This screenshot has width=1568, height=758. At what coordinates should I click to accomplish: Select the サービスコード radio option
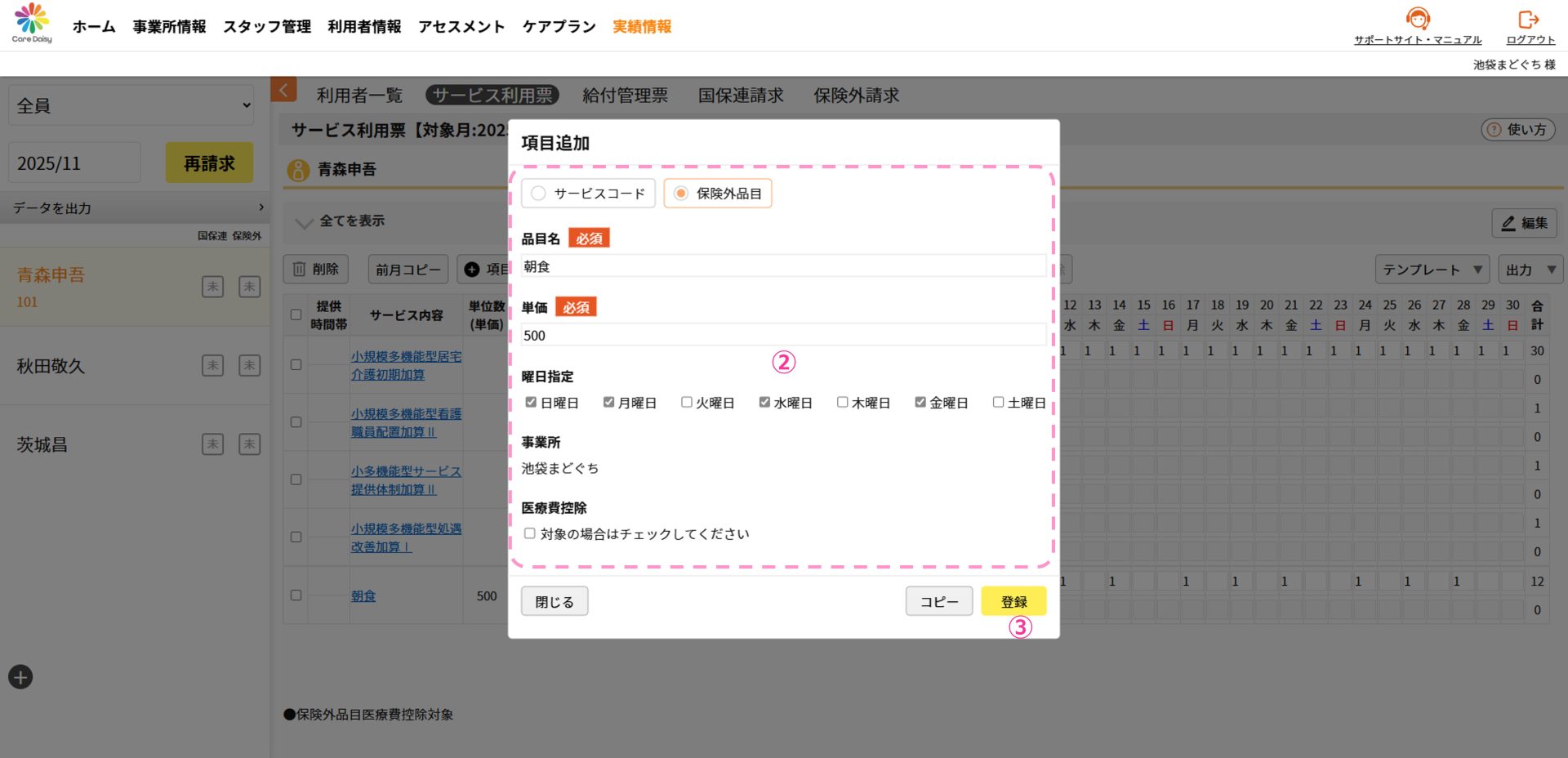[538, 194]
